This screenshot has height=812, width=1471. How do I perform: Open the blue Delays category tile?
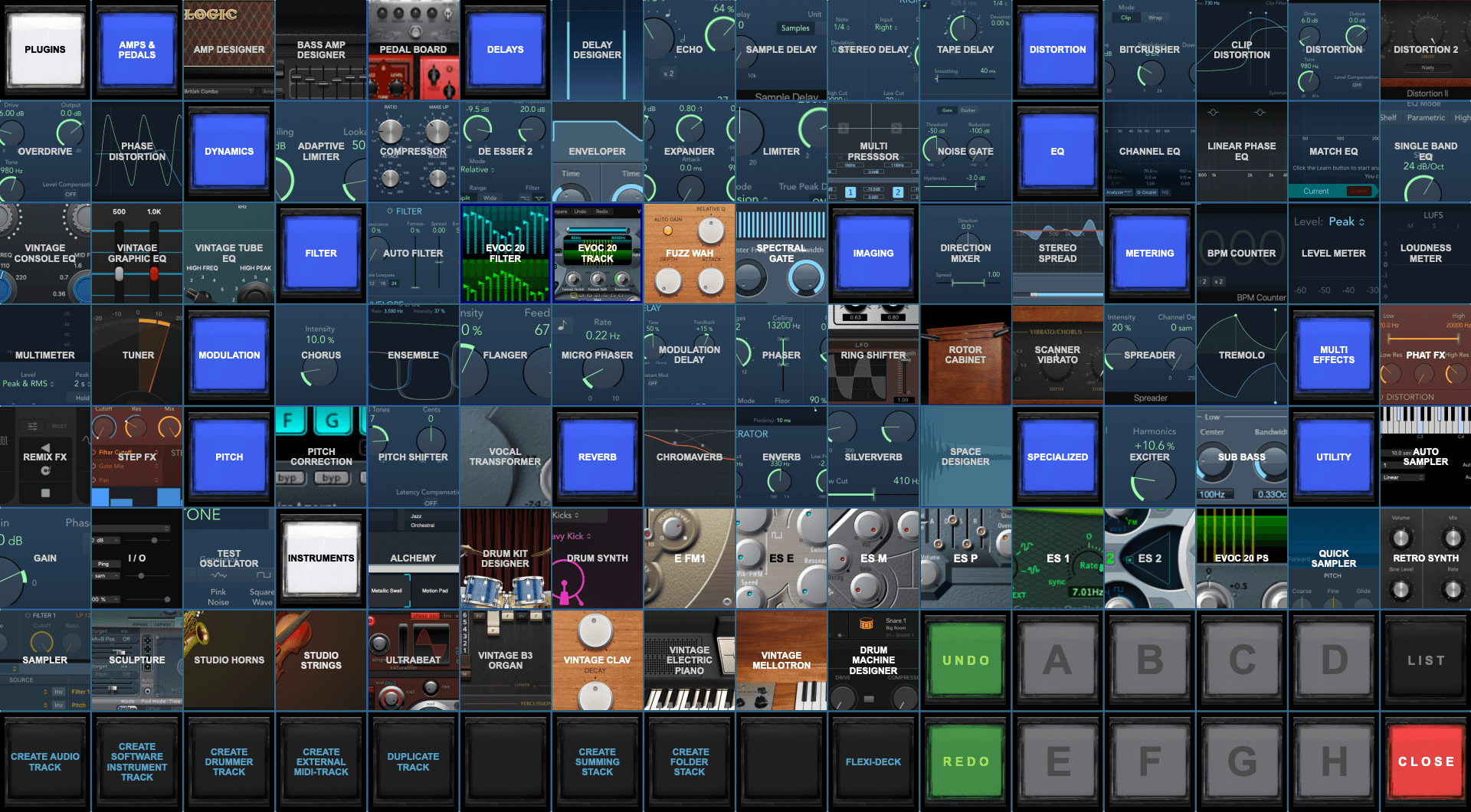point(505,50)
